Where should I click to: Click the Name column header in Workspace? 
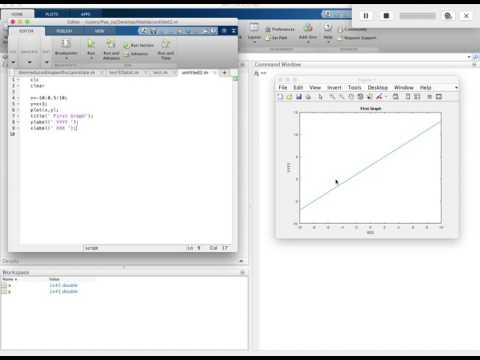coord(10,279)
